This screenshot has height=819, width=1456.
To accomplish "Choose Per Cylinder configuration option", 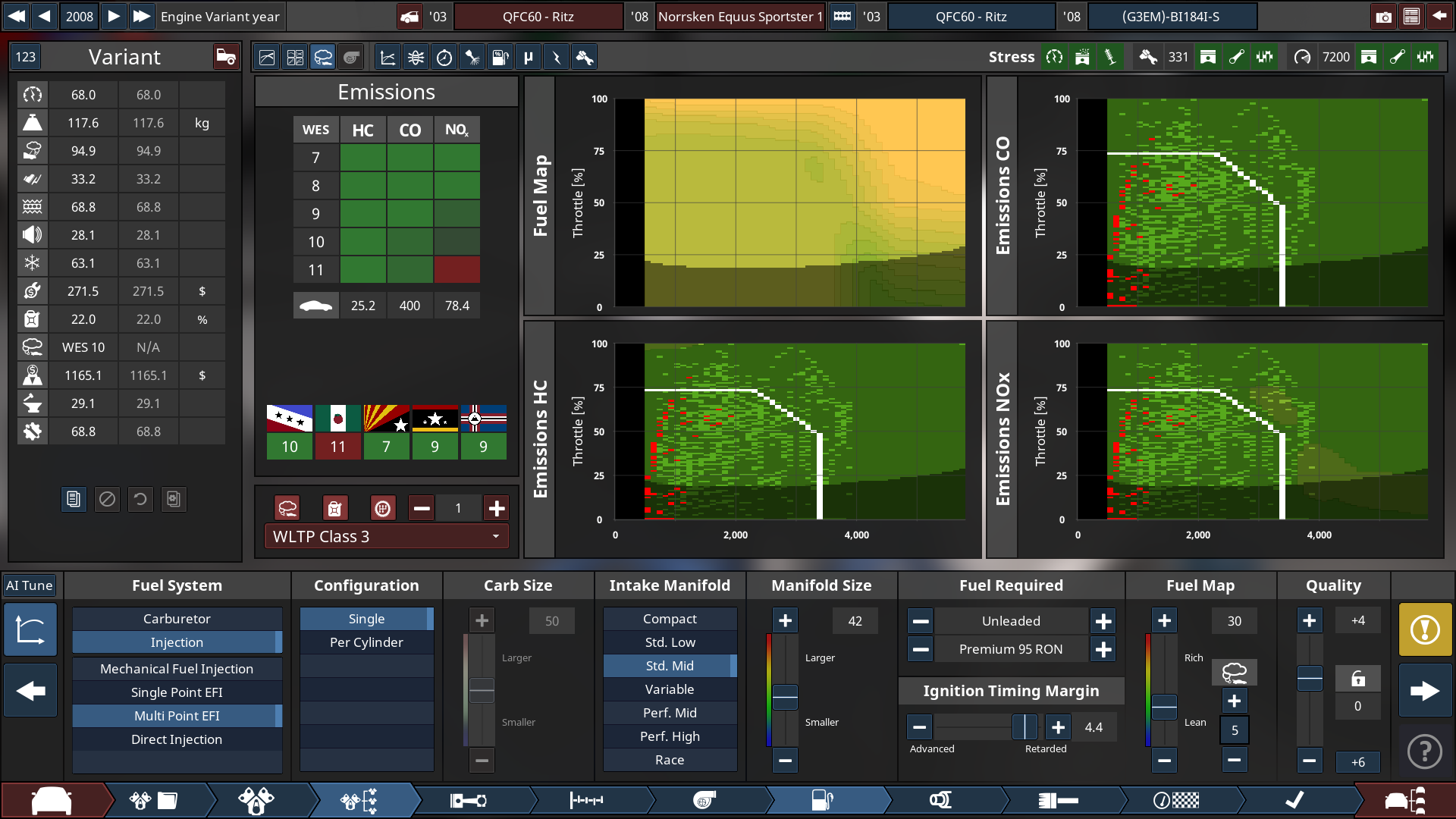I will coord(366,642).
